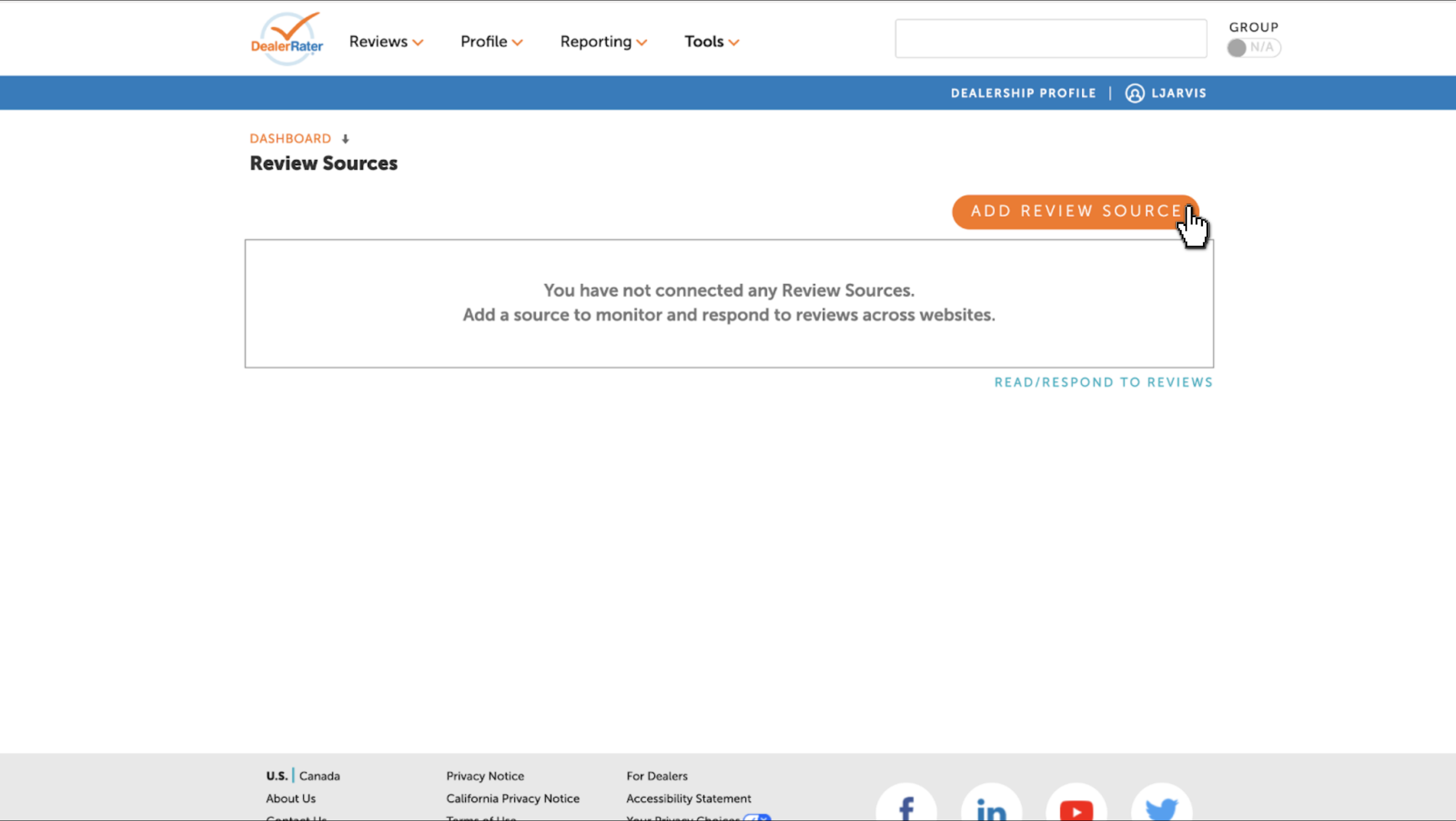Open Read/Respond to Reviews link
The image size is (1456, 821).
(x=1103, y=382)
